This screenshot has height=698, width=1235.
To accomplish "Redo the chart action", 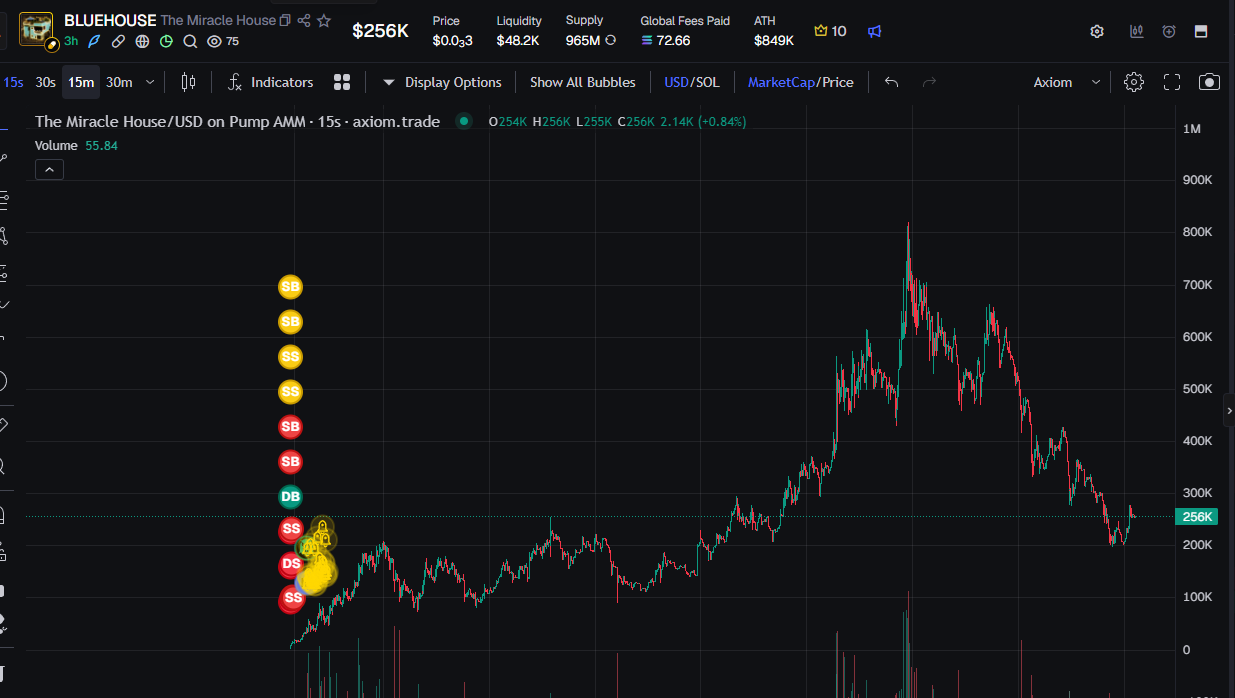I will [929, 82].
